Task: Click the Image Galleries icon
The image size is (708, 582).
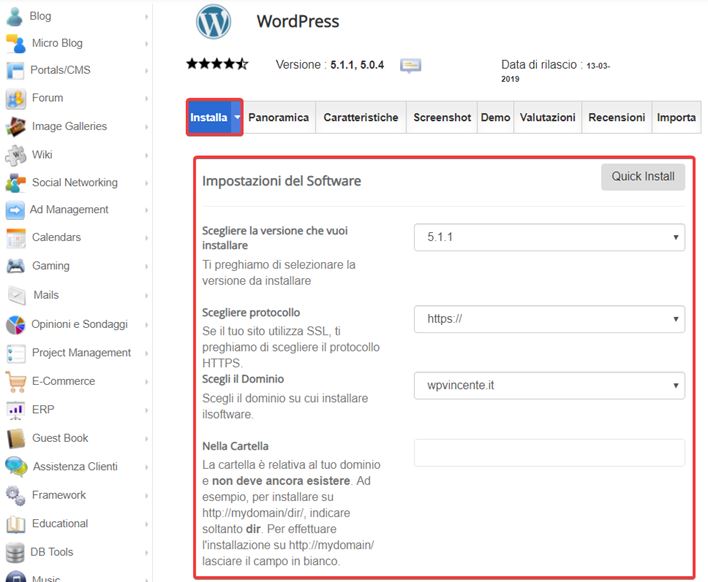Action: 16,127
